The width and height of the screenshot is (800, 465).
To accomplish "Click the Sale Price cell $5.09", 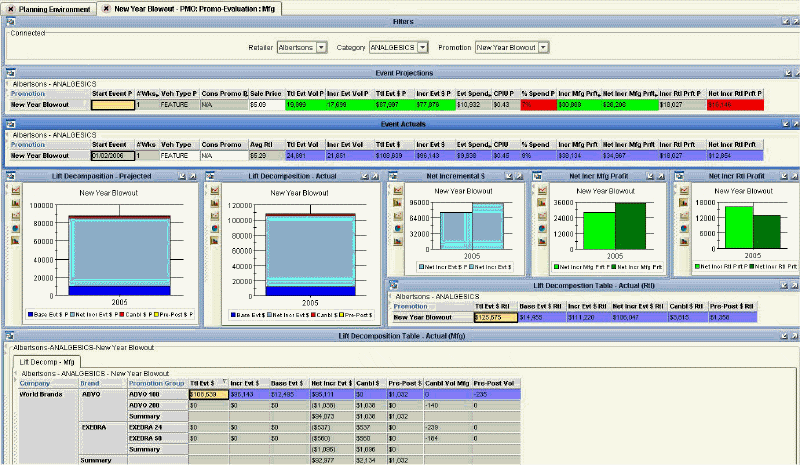I will [x=266, y=105].
